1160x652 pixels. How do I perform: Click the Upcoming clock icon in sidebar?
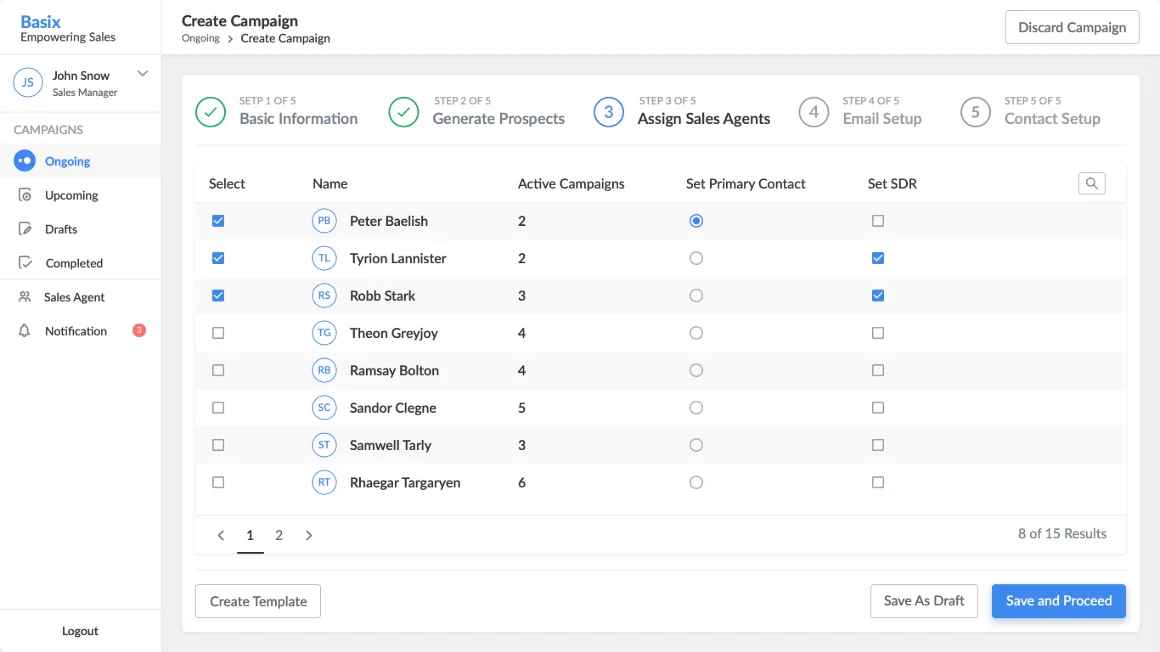coord(25,195)
